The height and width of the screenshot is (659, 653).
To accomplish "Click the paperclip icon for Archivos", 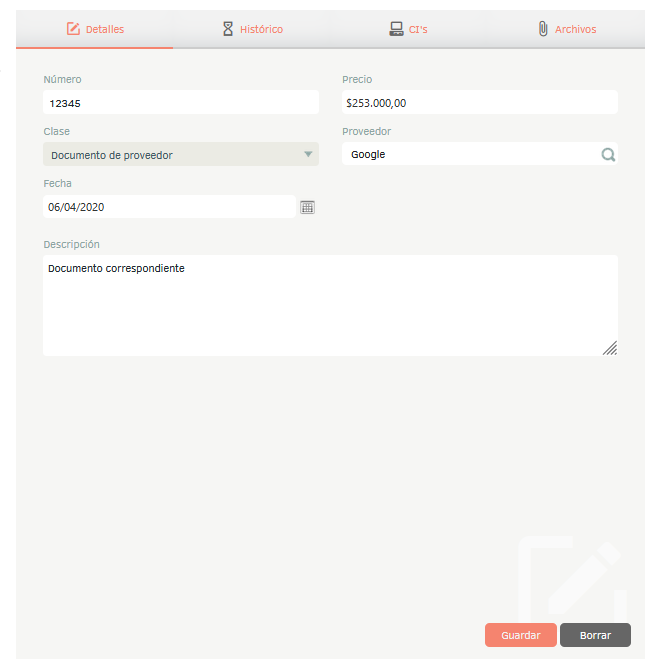I will pos(543,29).
